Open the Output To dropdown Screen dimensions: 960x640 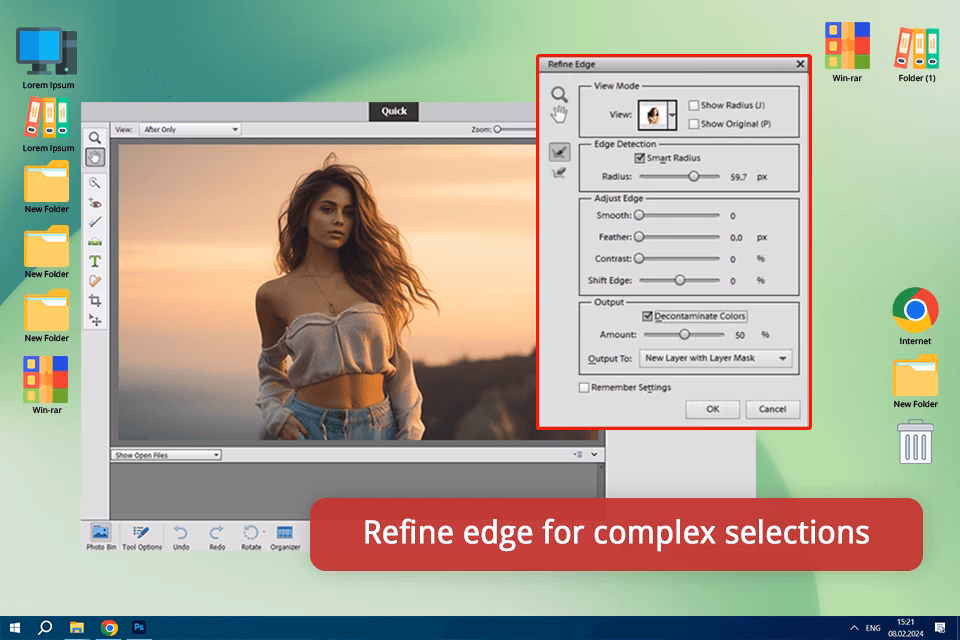(x=714, y=358)
